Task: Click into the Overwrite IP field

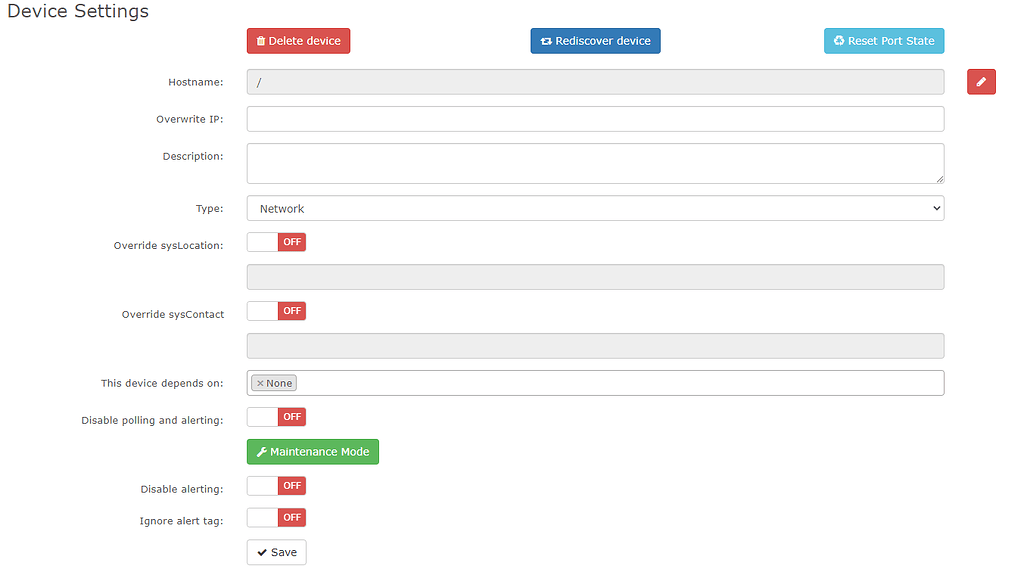Action: click(595, 119)
